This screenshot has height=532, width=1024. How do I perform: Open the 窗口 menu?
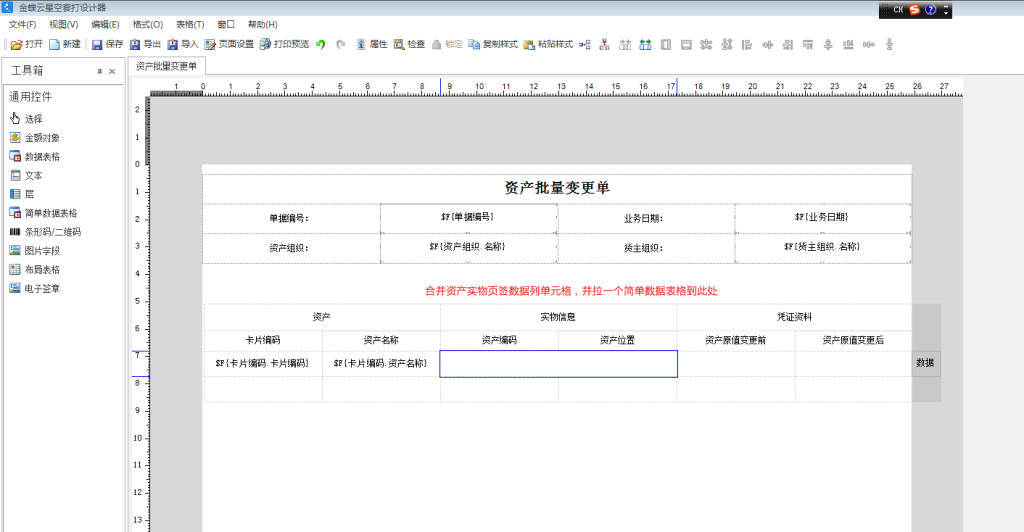coord(226,24)
